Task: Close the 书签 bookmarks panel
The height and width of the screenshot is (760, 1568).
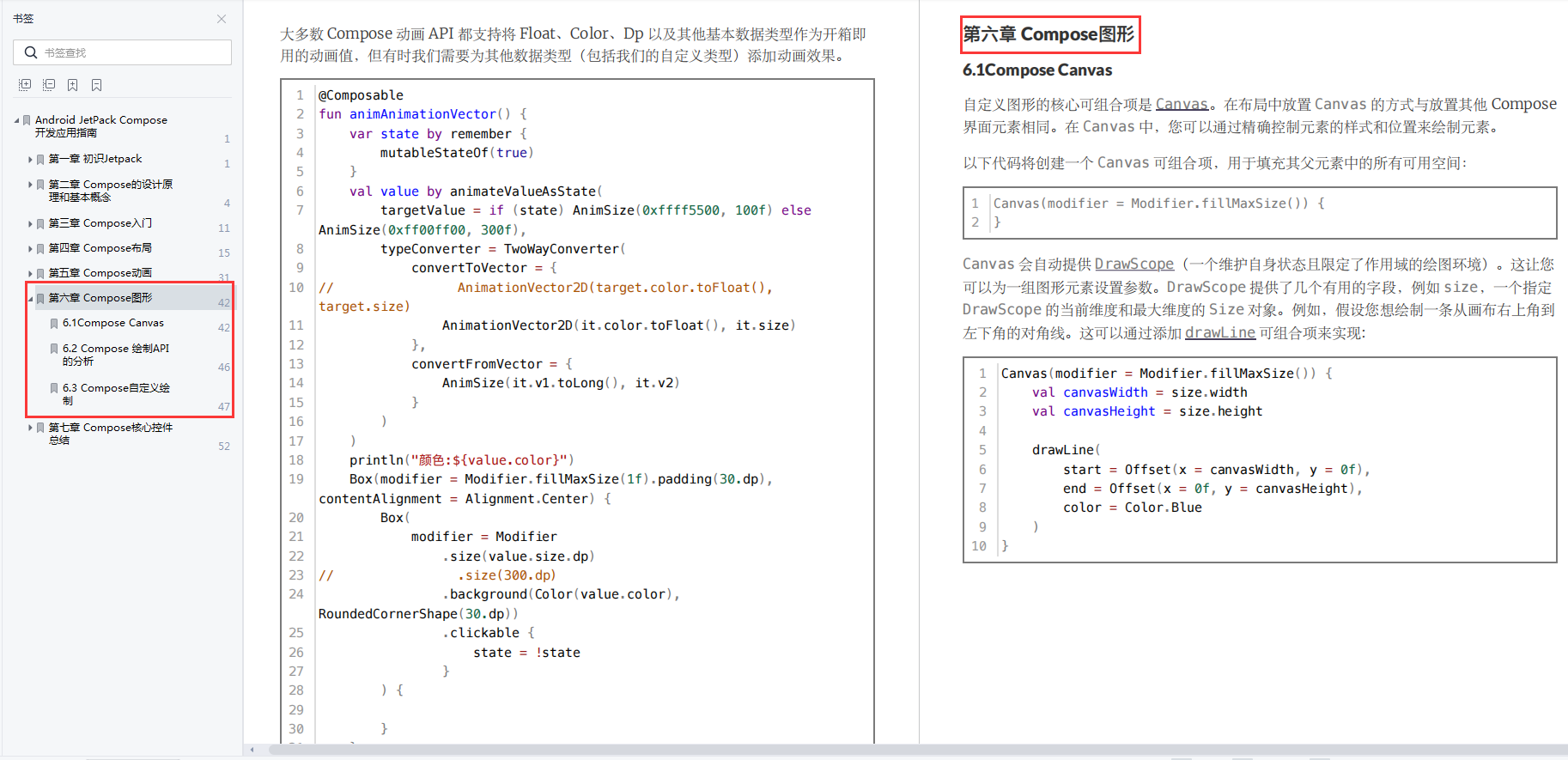Action: pos(222,19)
